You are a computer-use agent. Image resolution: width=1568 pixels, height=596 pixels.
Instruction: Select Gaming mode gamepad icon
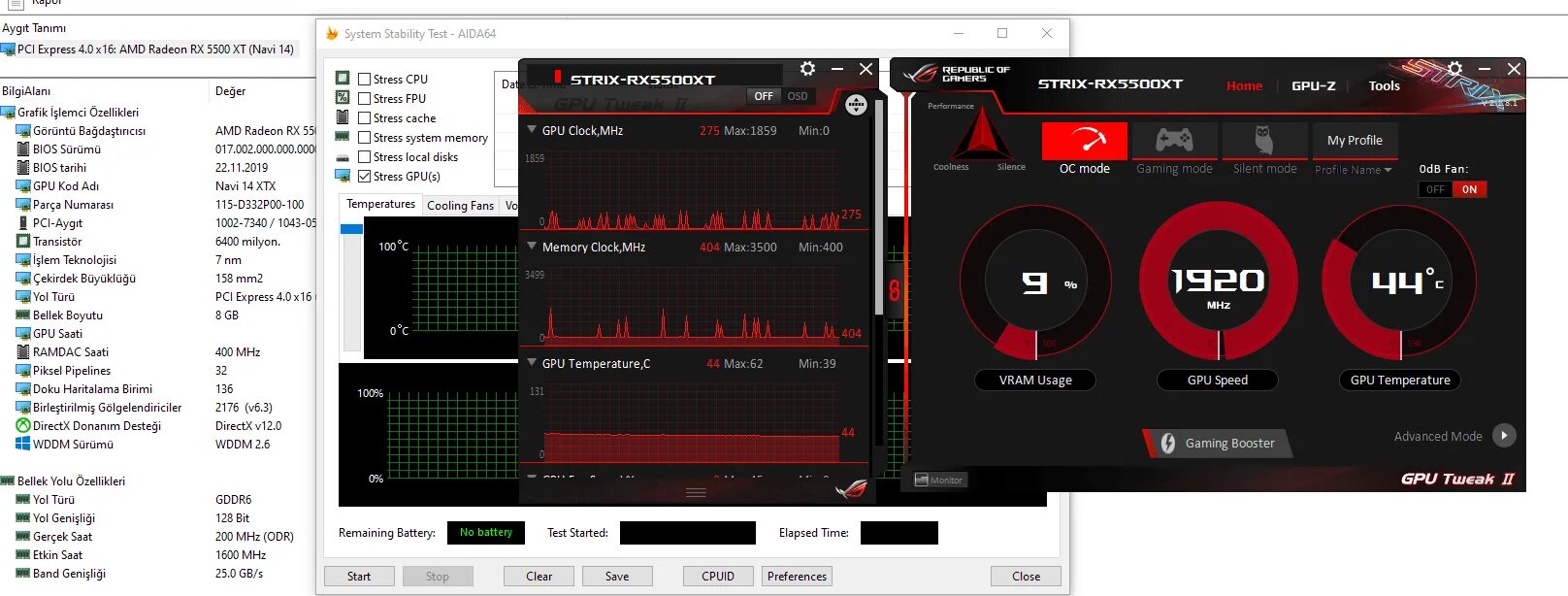[1174, 142]
